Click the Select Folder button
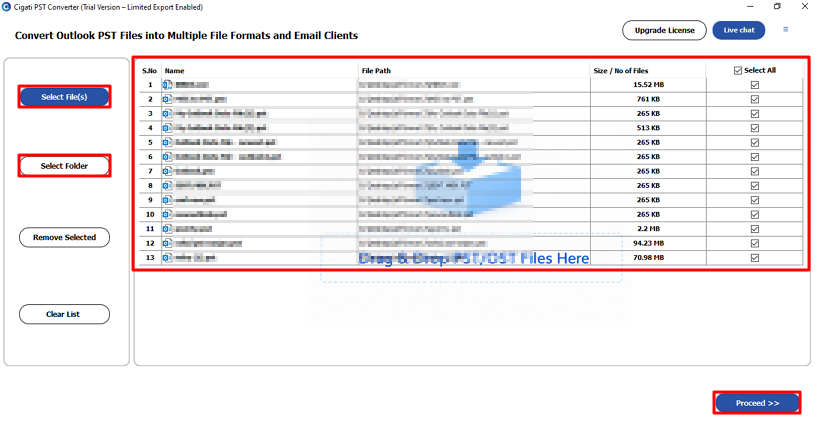820x437 pixels. click(64, 166)
